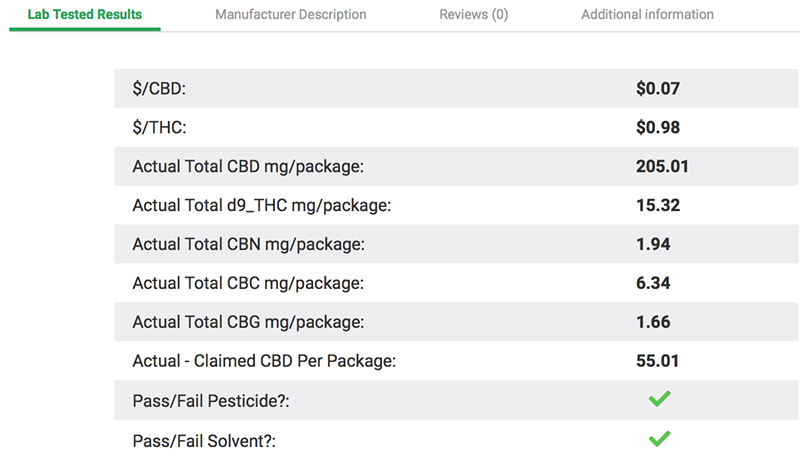Image resolution: width=800 pixels, height=473 pixels.
Task: Click the $0.98 value
Action: 658,127
